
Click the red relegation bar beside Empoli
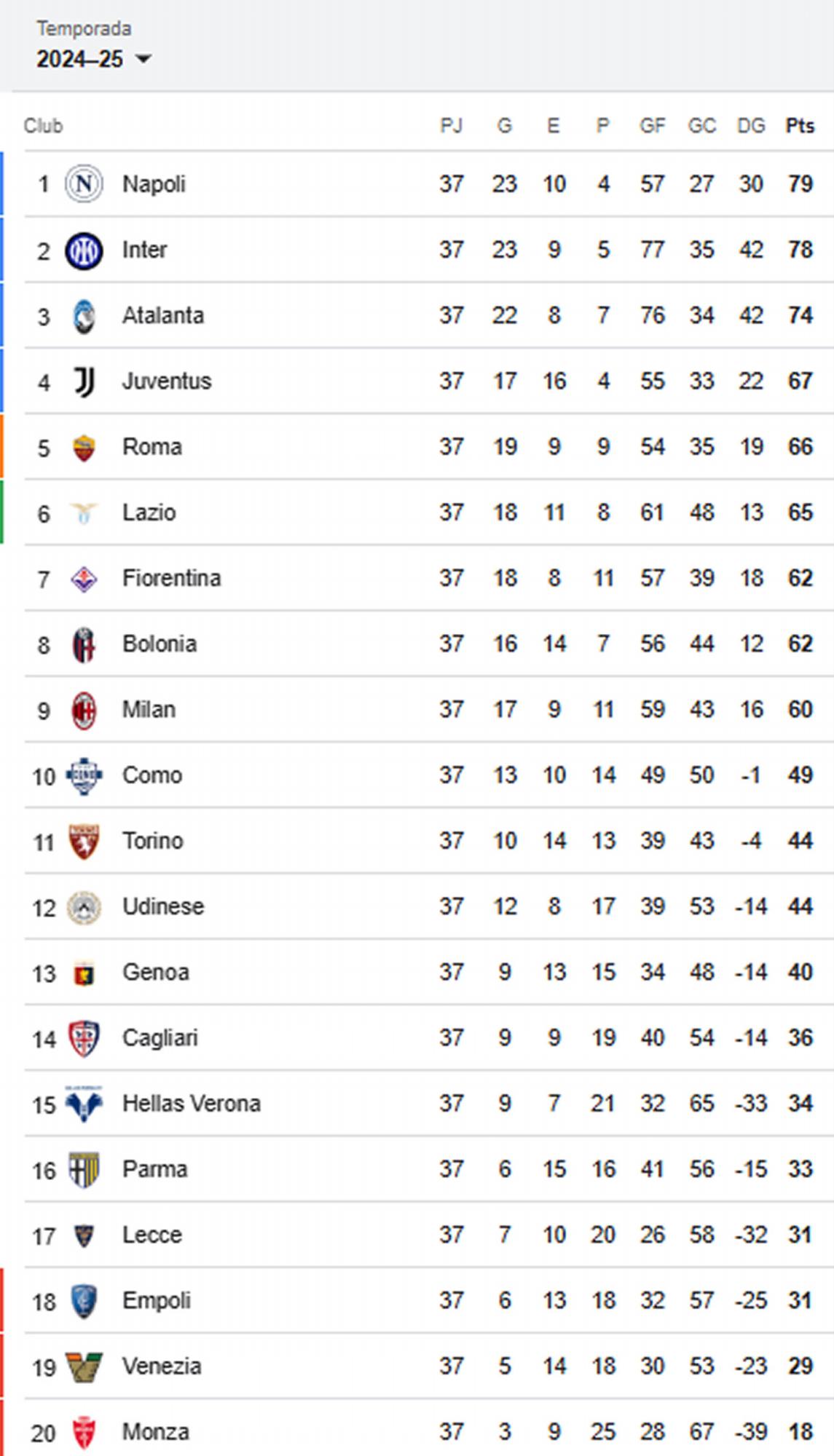click(2, 1299)
